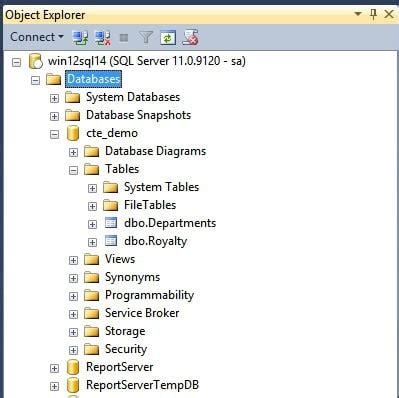Click the Connect Object Explorer icon

pyautogui.click(x=80, y=37)
